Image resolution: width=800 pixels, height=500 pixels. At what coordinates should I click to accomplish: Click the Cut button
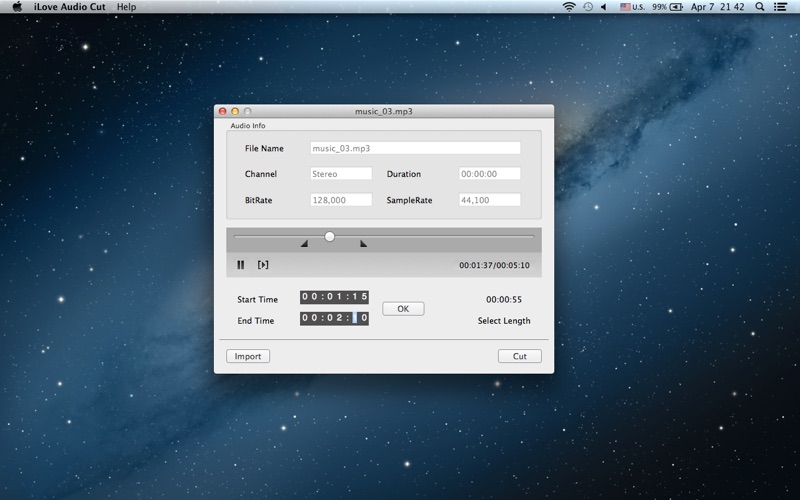pyautogui.click(x=519, y=356)
